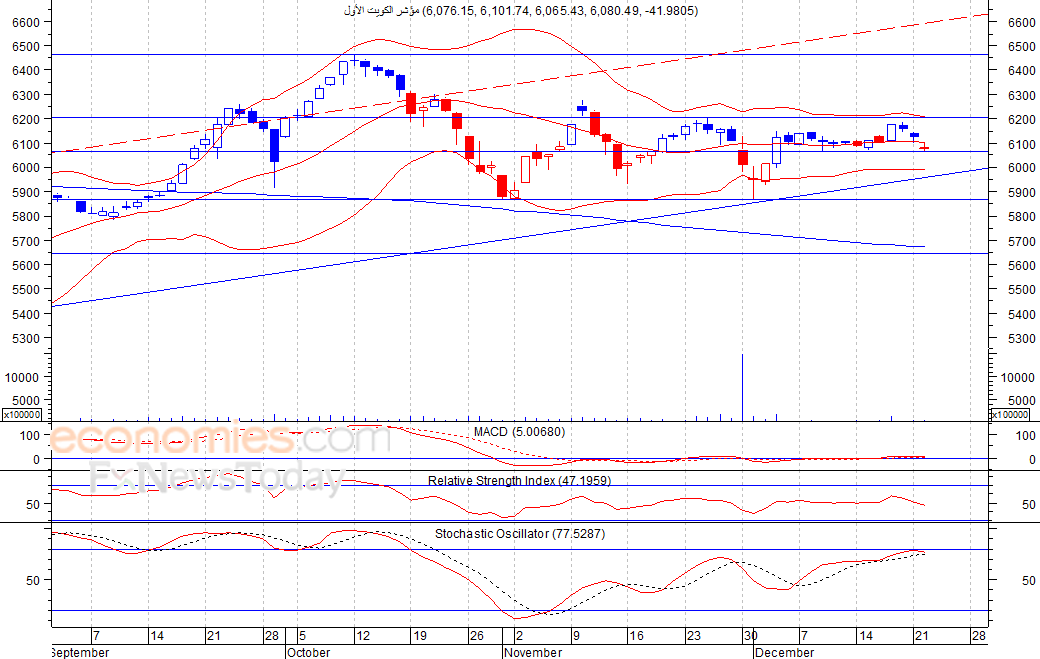Click the 6600 price level on right axis
This screenshot has height=659, width=1040.
1021,23
